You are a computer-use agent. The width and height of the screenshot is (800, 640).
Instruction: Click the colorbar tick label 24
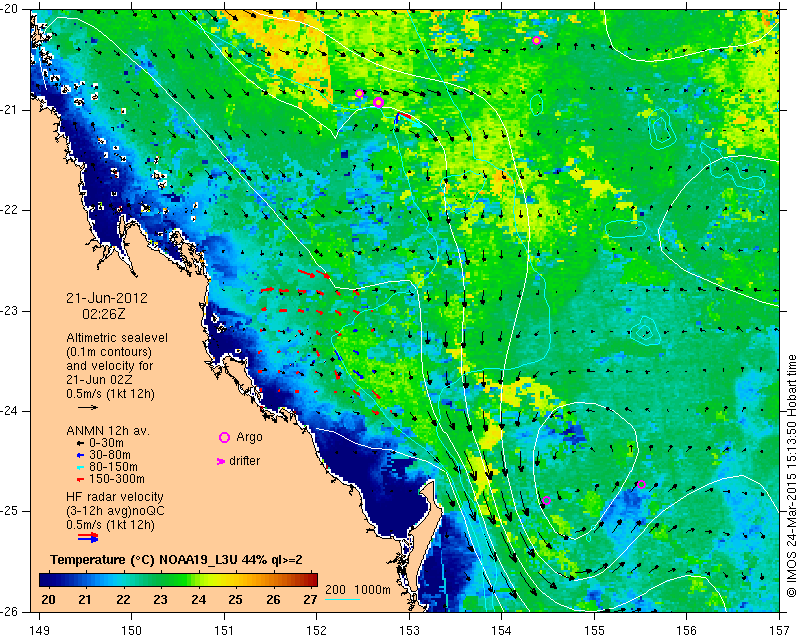pos(198,599)
